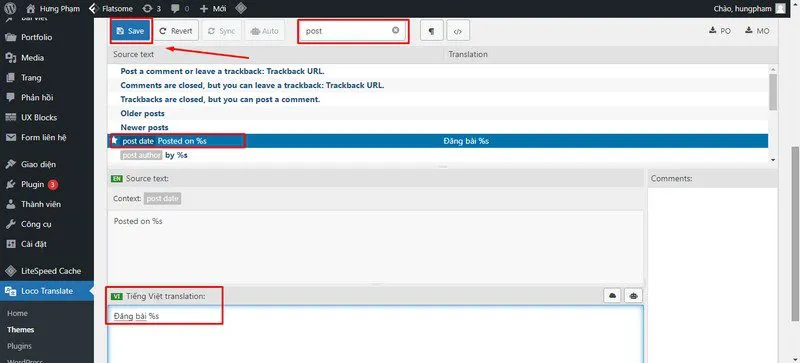
Task: Click the Form liên hệ envelope icon
Action: [10, 137]
